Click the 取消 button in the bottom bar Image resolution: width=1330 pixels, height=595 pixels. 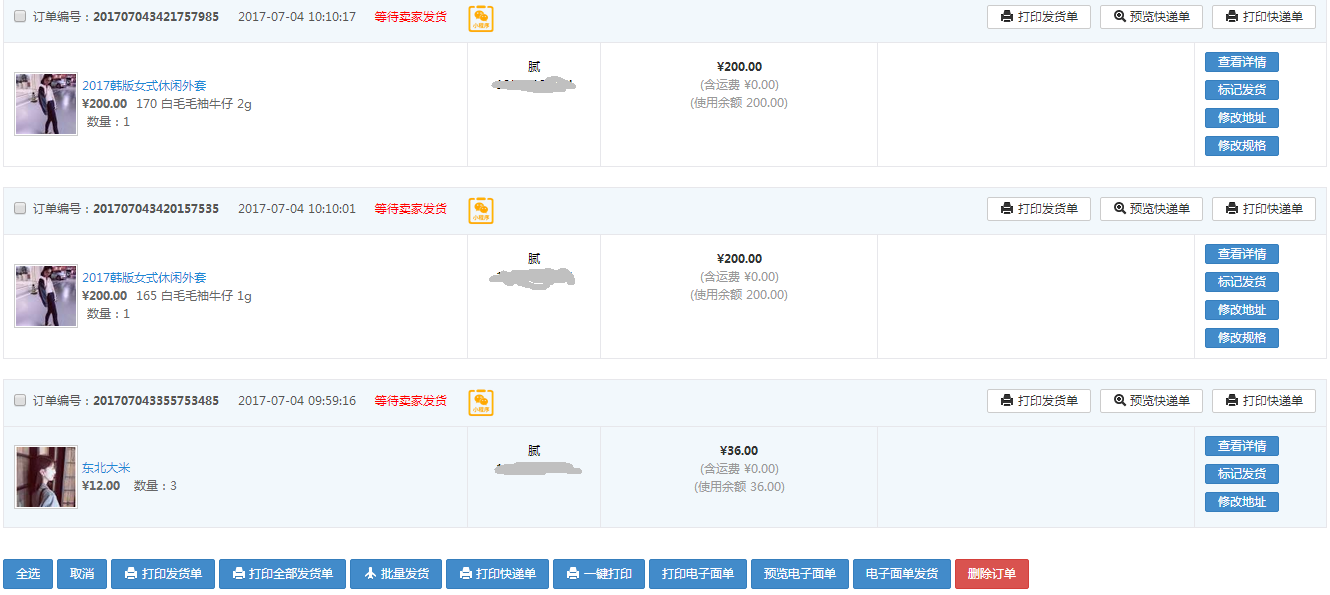(82, 574)
